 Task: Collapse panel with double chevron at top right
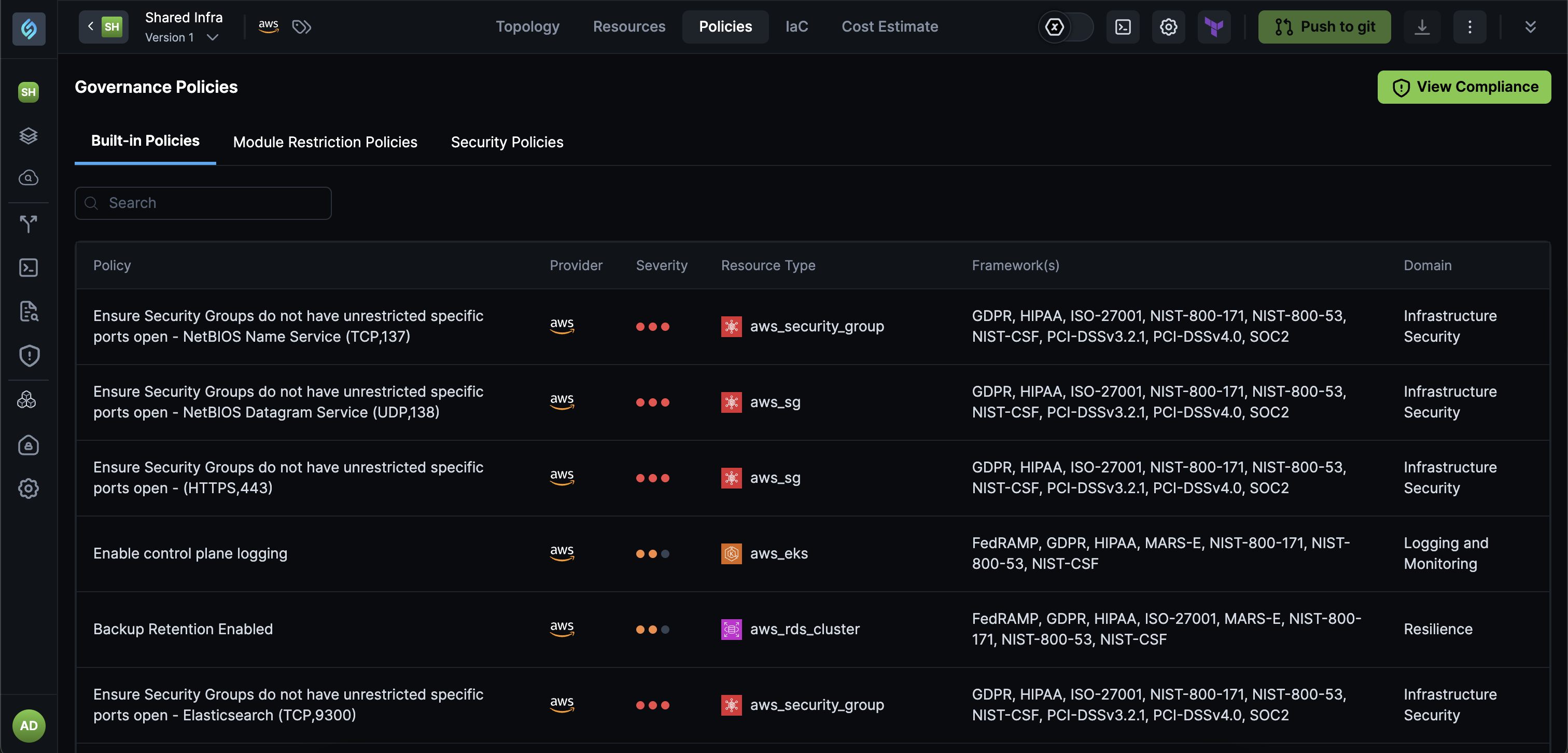(1530, 27)
